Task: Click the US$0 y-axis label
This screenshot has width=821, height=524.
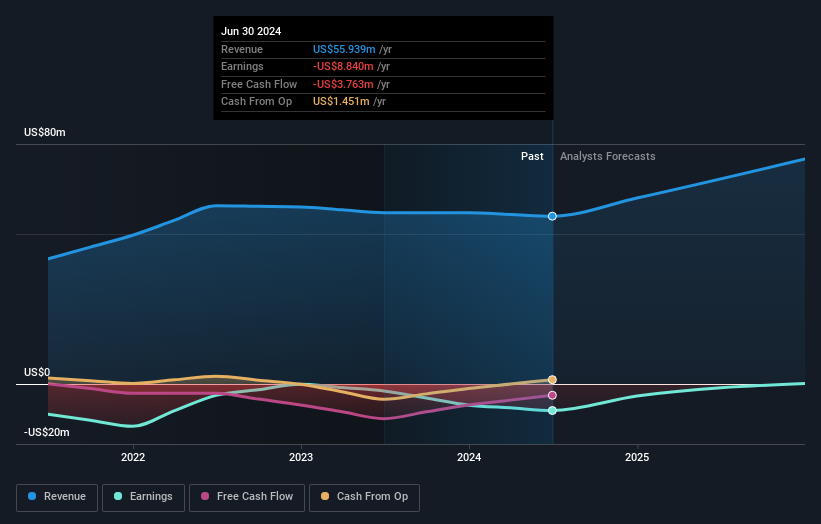Action: coord(37,372)
